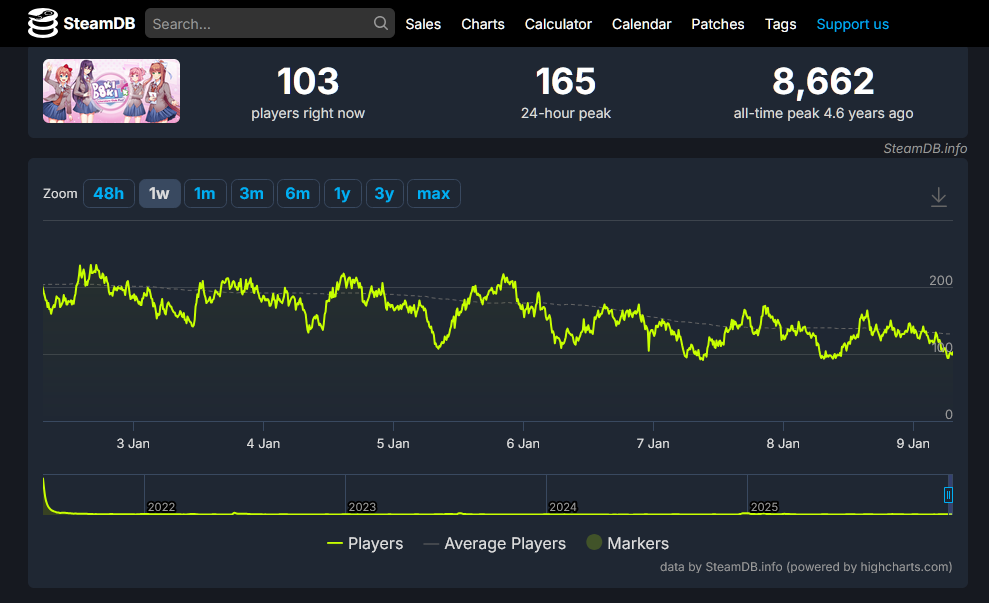Set chart zoom to 1y
This screenshot has height=603, width=989.
[342, 194]
